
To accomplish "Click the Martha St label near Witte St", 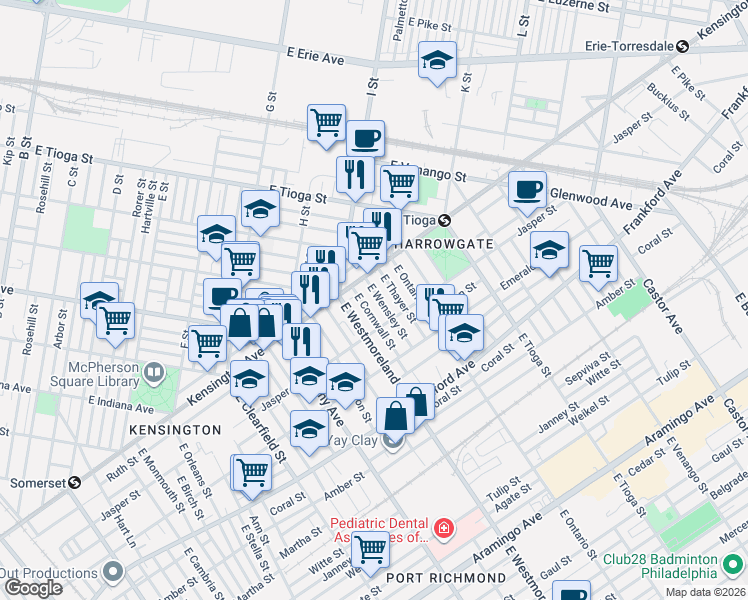I will click(x=301, y=543).
